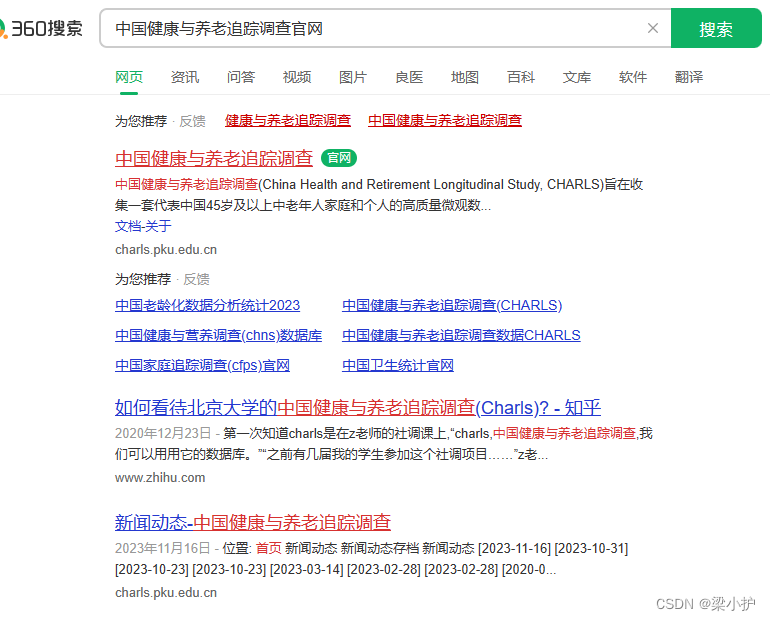Open the 新闻动态-中国健康与养老追踪调查 result
This screenshot has width=770, height=621.
click(x=253, y=522)
